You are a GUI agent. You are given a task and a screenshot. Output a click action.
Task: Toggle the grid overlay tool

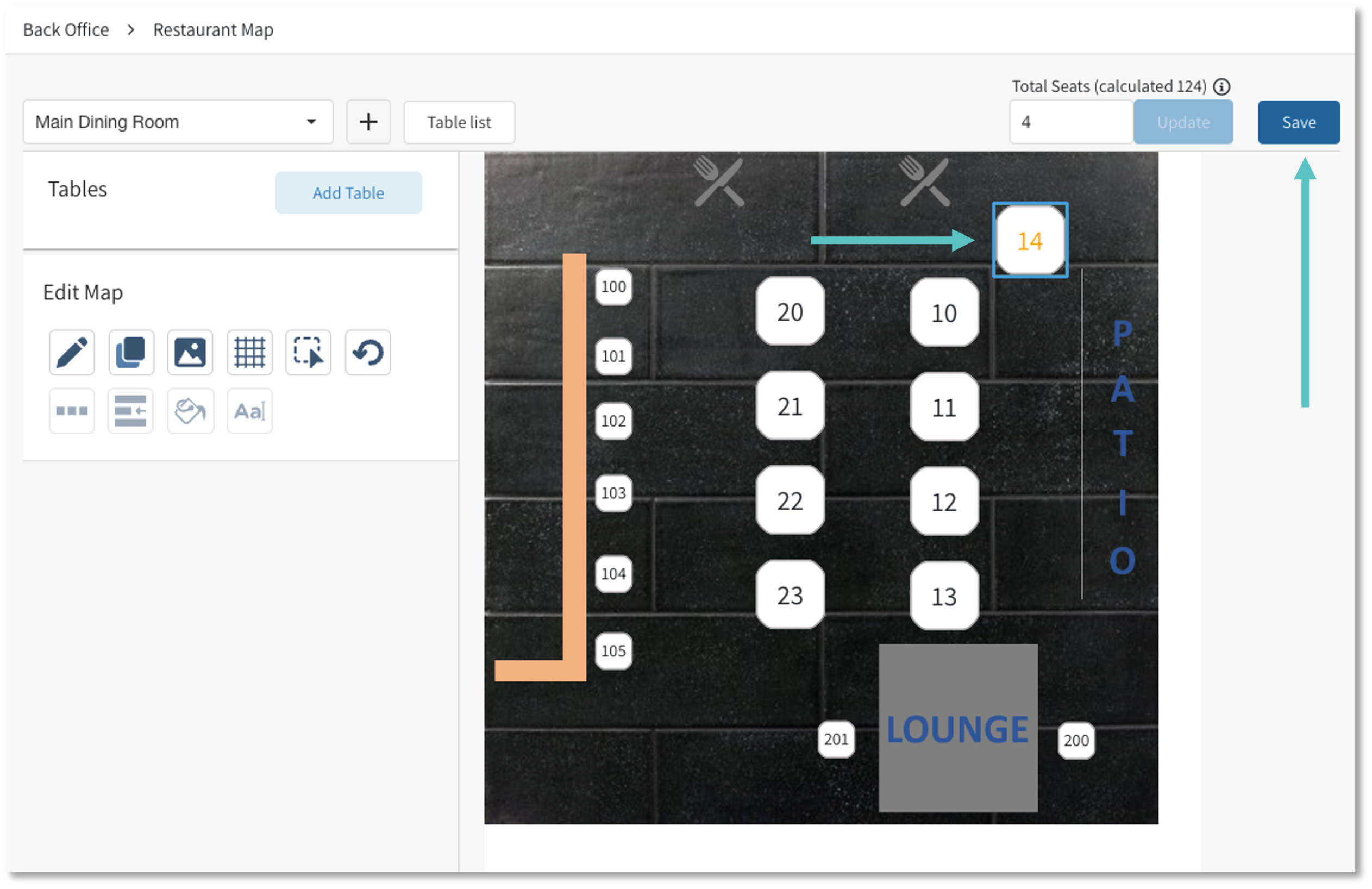[x=249, y=352]
